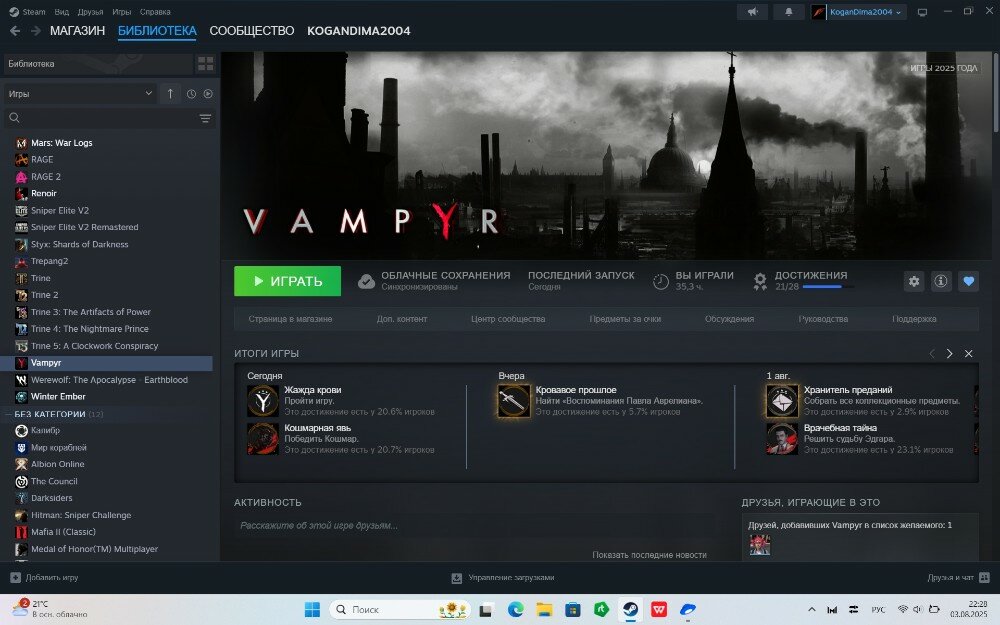
Task: Select Styx: Shards of Darkness
Action: (80, 244)
